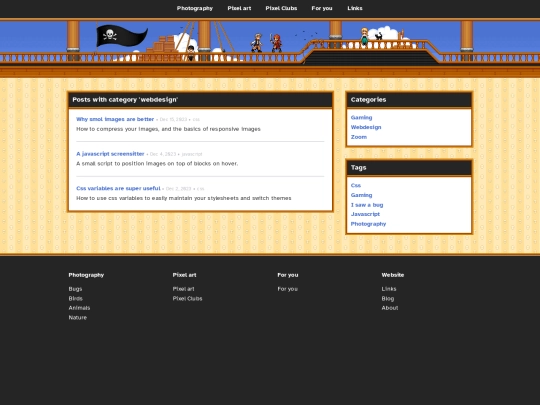This screenshot has height=405, width=540.
Task: Select Css in Tags panel
Action: pyautogui.click(x=356, y=185)
